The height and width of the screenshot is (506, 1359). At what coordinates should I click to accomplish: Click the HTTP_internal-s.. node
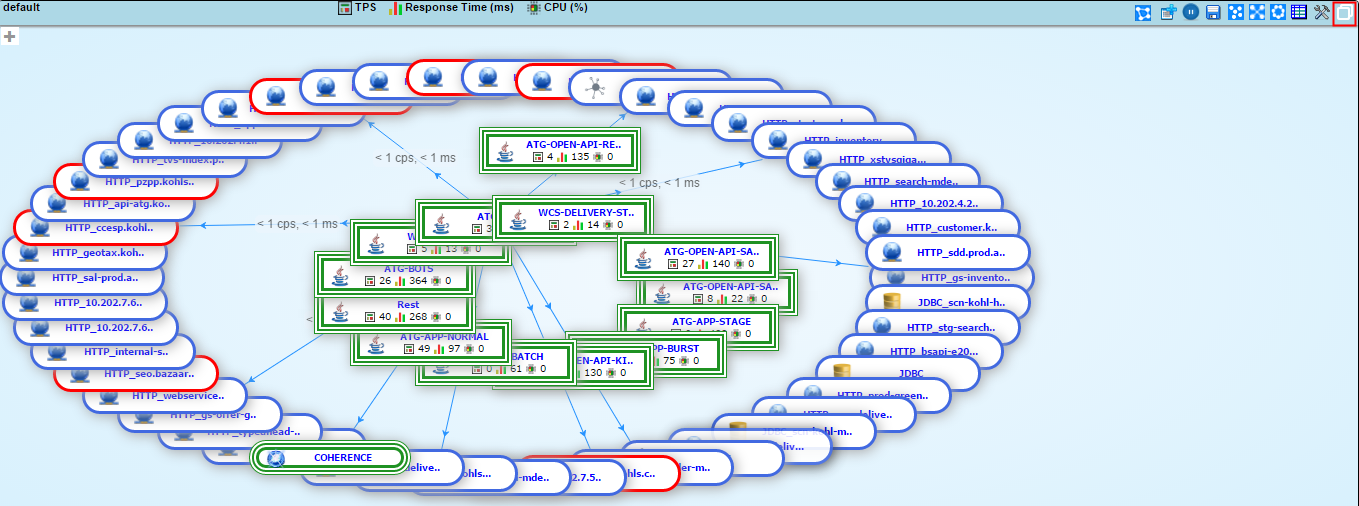pos(111,352)
